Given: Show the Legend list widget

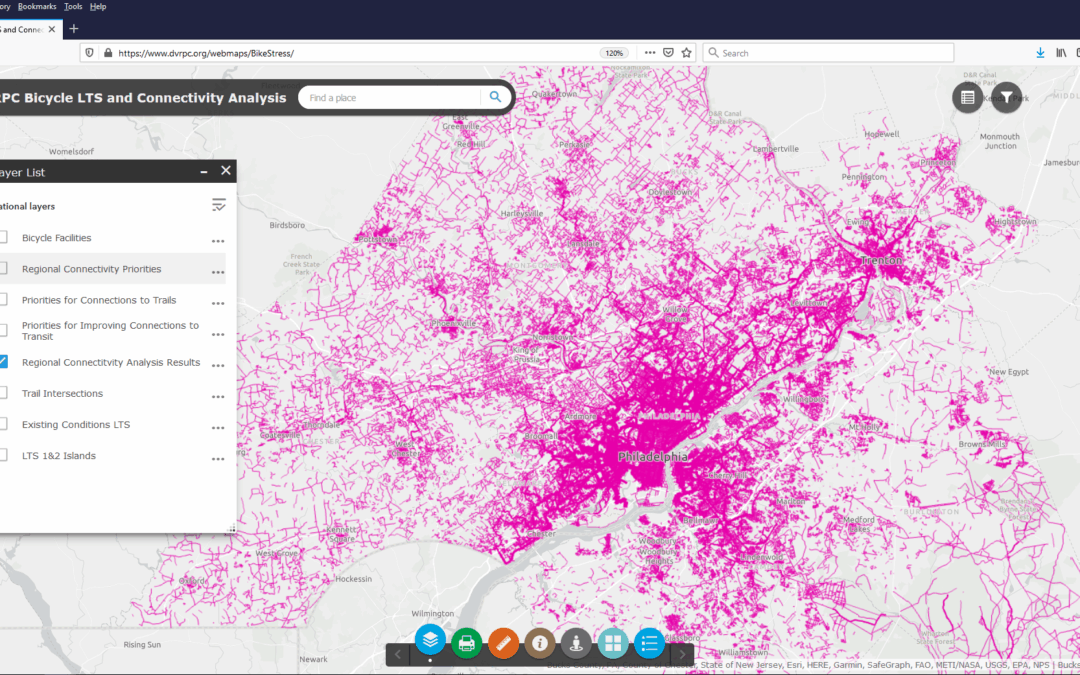Looking at the screenshot, I should click(x=649, y=642).
